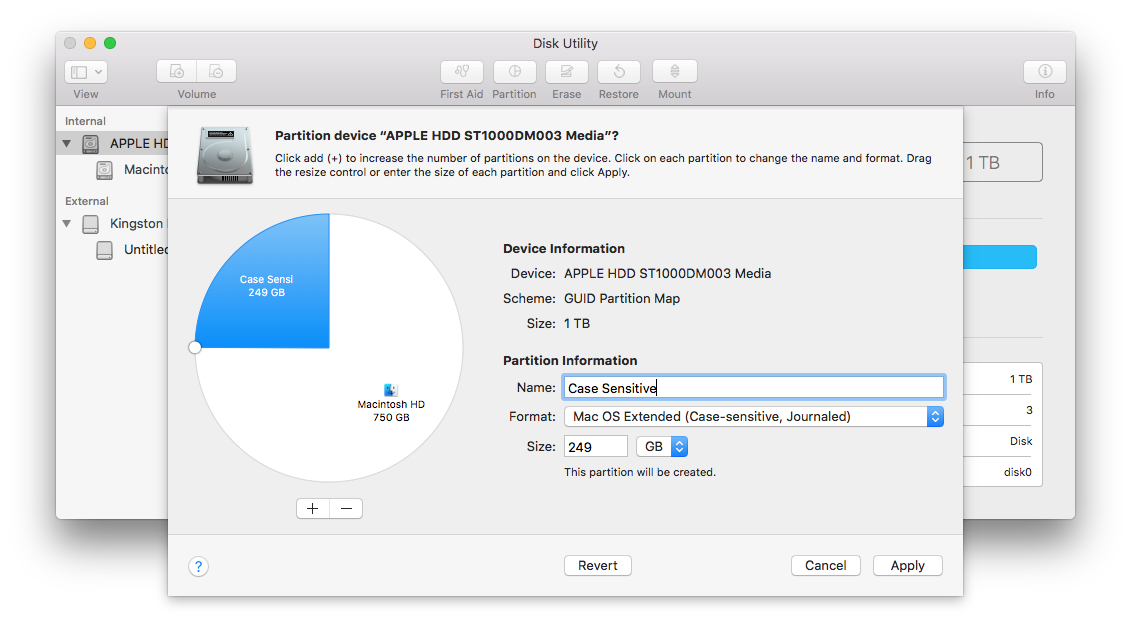Select the Macintosh volume in sidebar

tap(132, 170)
